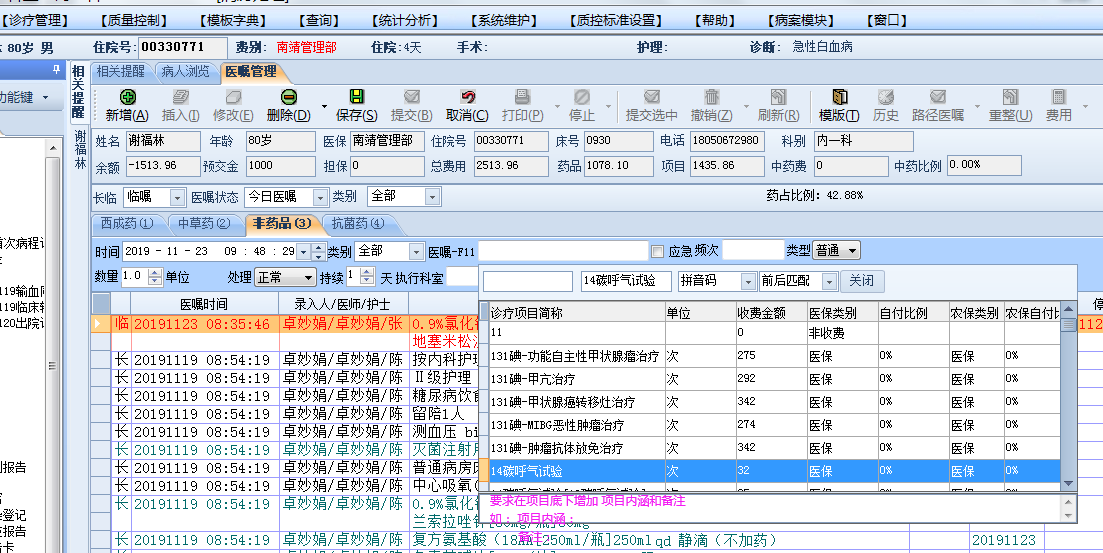Image resolution: width=1103 pixels, height=553 pixels.
Task: Click the 重整(U) reorganize icon
Action: pos(1010,97)
